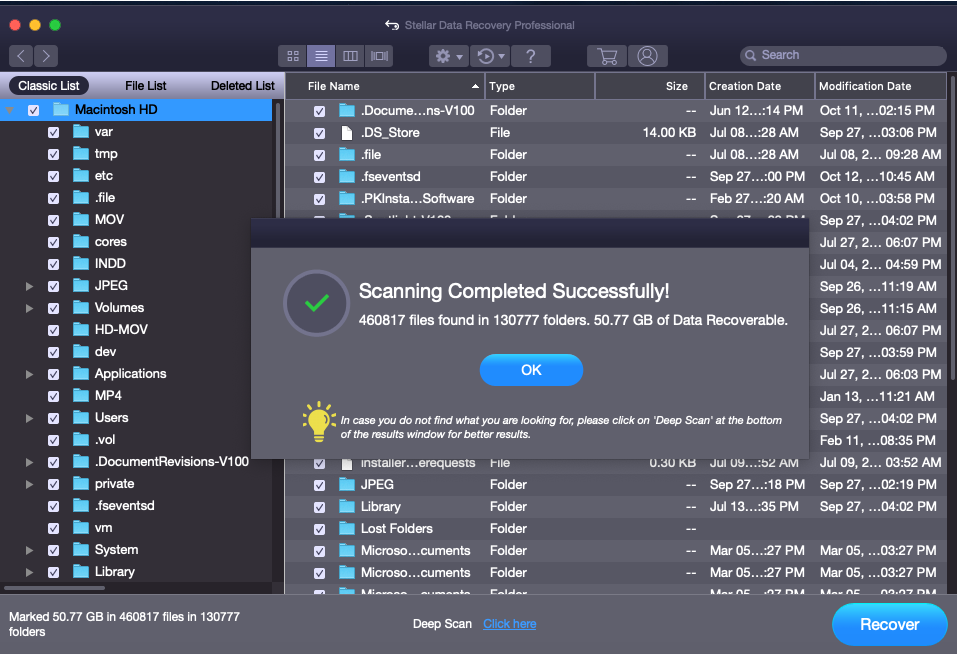Switch to the File List tab
The width and height of the screenshot is (959, 654).
146,86
